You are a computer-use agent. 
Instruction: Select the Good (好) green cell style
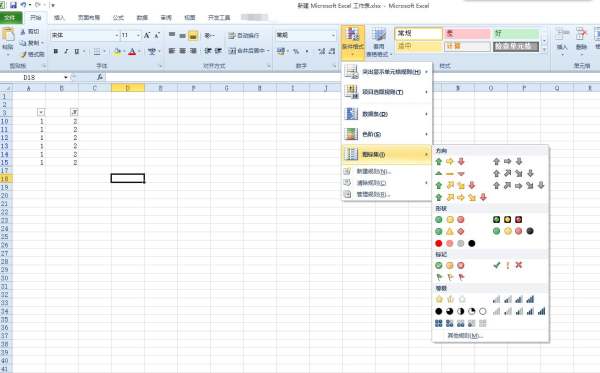[516, 34]
